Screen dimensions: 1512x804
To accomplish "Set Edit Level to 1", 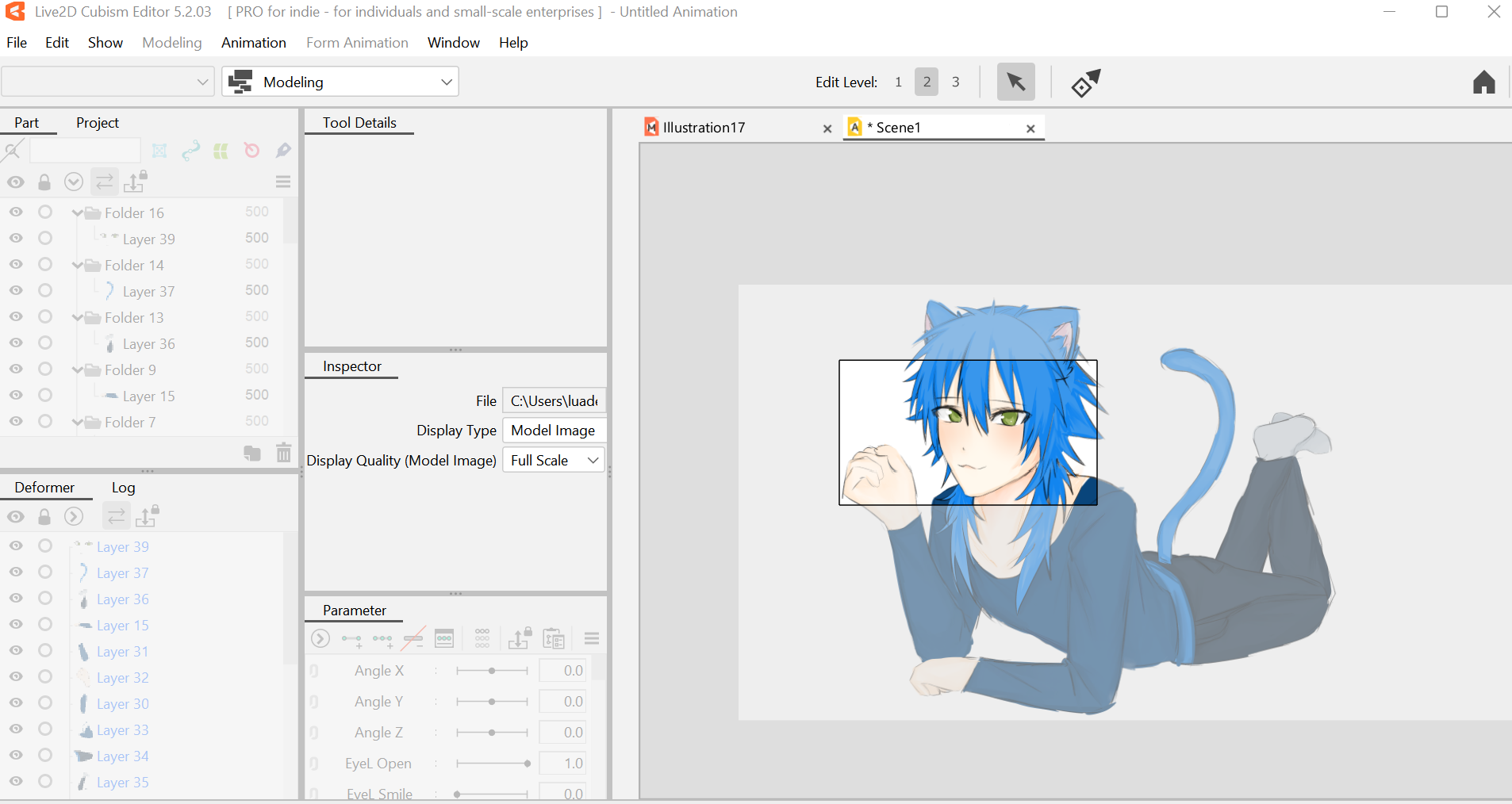I will coord(898,82).
